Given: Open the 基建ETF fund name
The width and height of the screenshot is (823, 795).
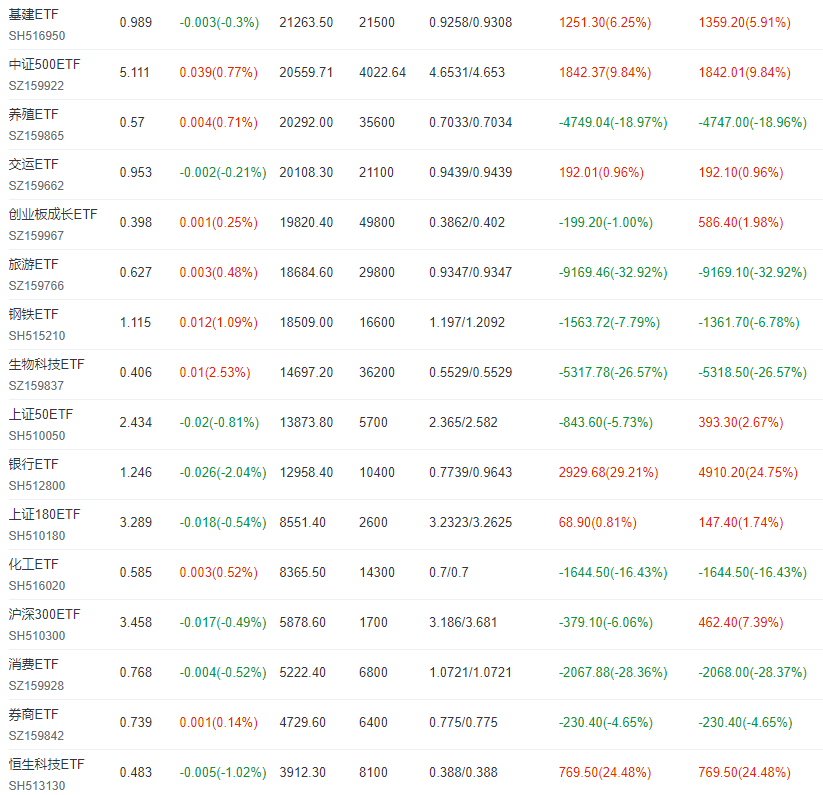Looking at the screenshot, I should click(x=34, y=14).
